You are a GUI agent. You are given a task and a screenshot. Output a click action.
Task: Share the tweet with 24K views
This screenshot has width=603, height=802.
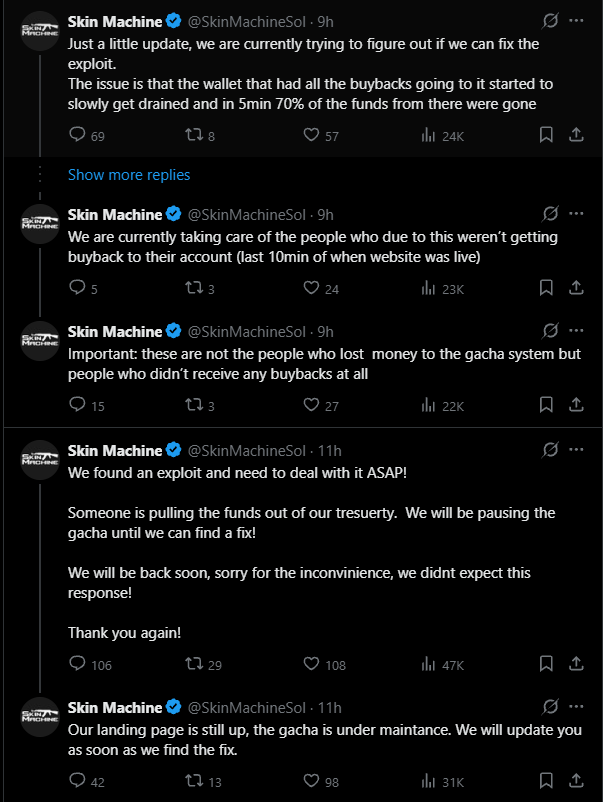pyautogui.click(x=576, y=135)
